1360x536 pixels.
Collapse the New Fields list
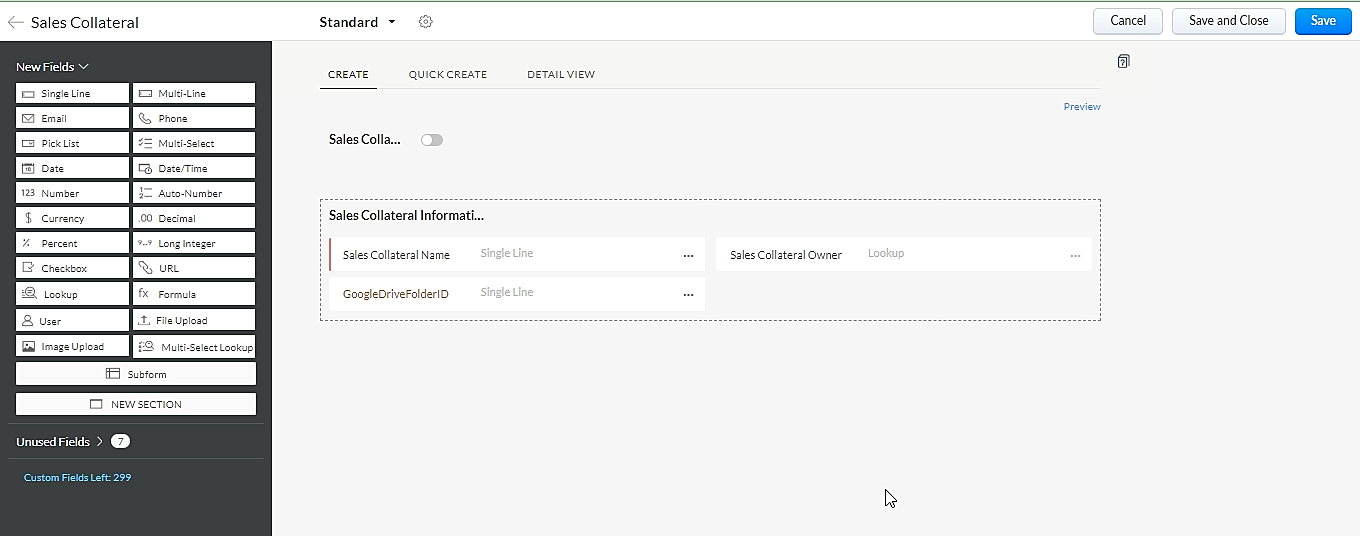pos(84,67)
